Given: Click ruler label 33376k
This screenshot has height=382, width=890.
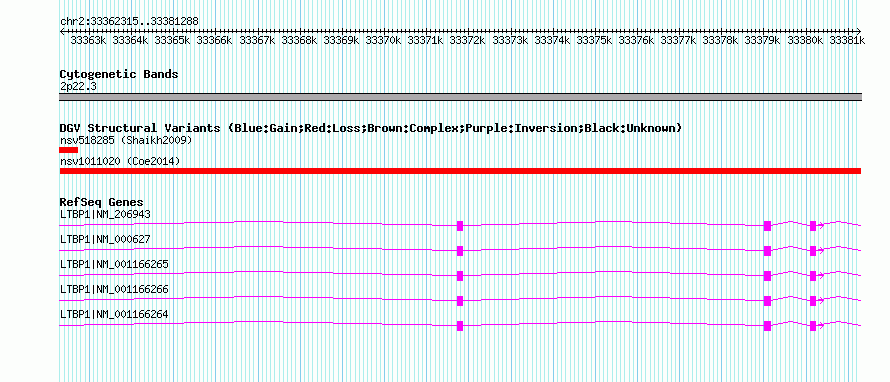Looking at the screenshot, I should pos(636,40).
